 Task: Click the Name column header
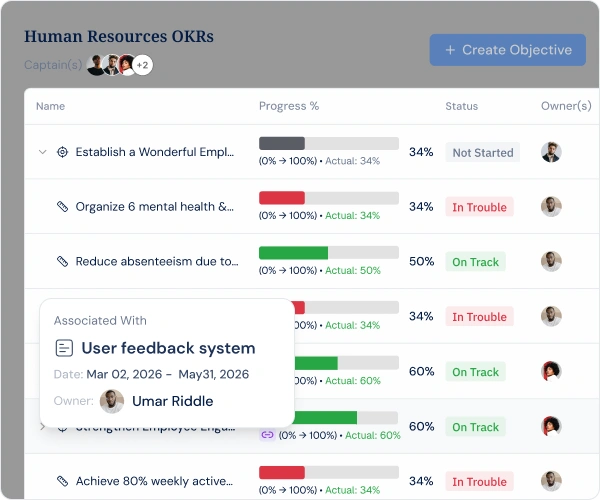(51, 106)
